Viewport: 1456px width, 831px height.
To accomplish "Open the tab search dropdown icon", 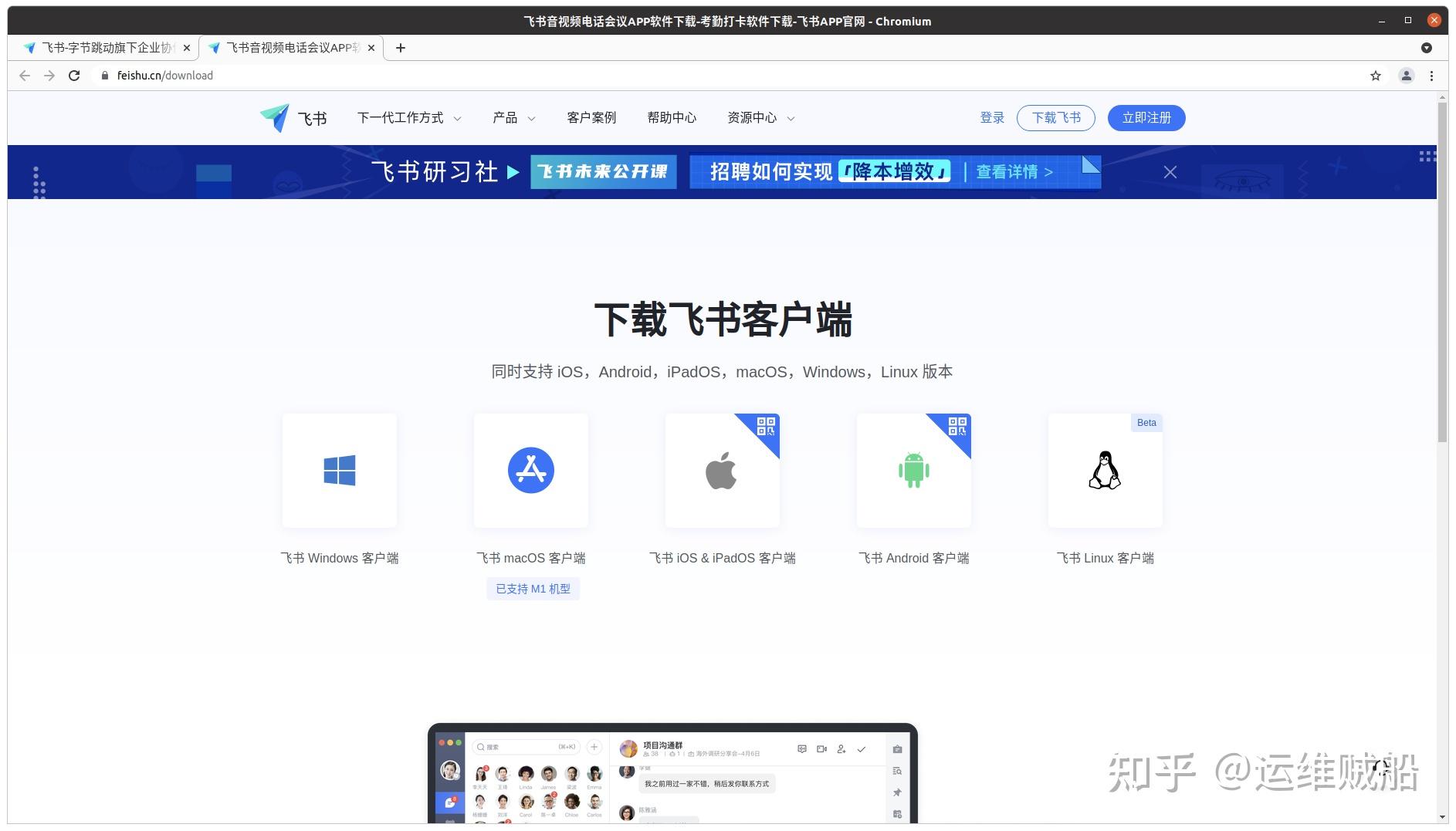I will (x=1427, y=48).
